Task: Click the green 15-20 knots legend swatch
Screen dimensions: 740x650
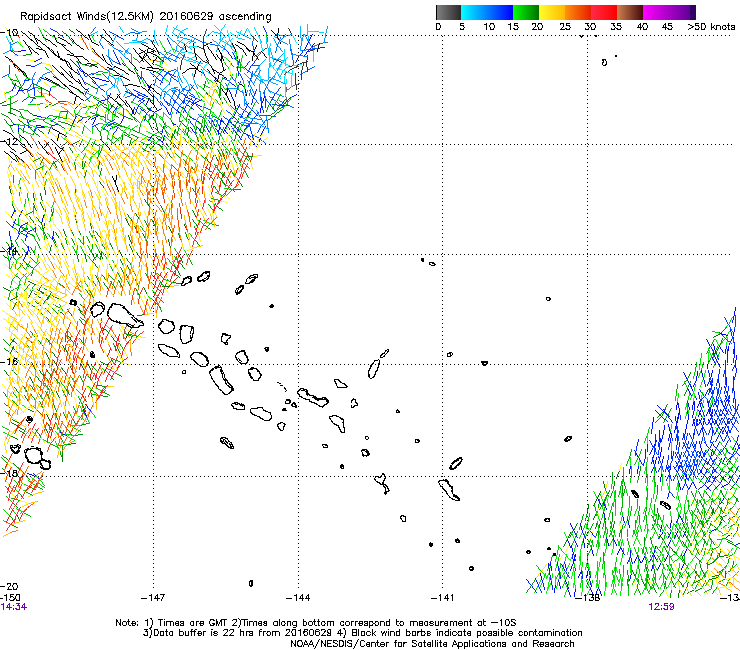Action: (x=526, y=12)
